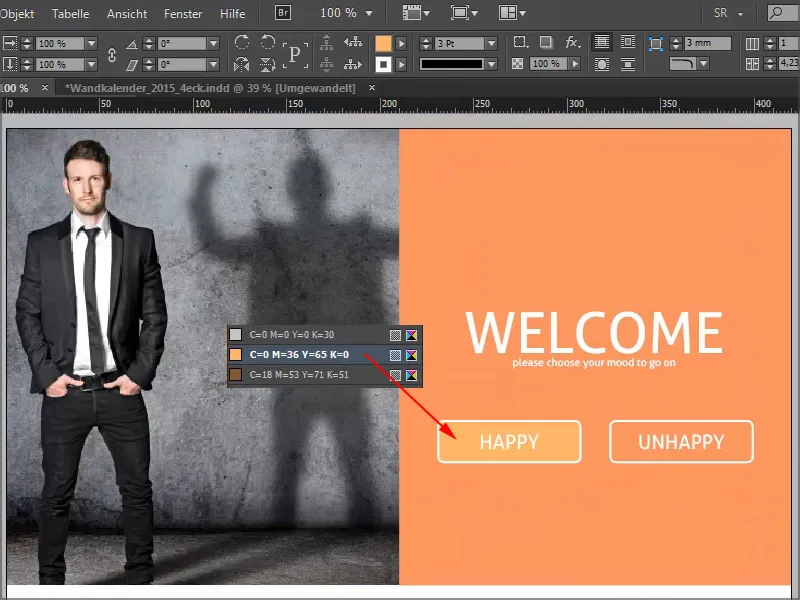Choose Select Content icon
This screenshot has height=600, width=800.
[327, 64]
